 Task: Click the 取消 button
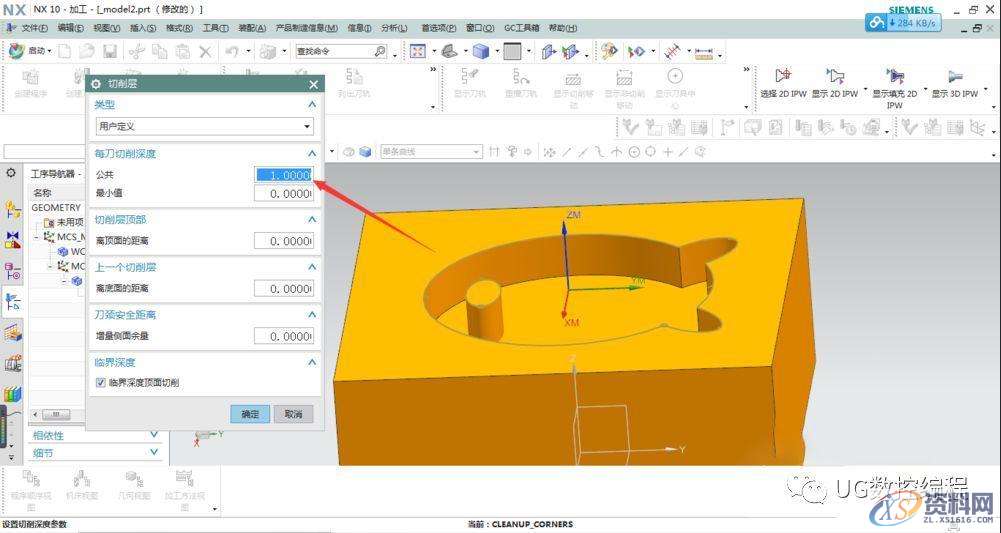[x=292, y=414]
